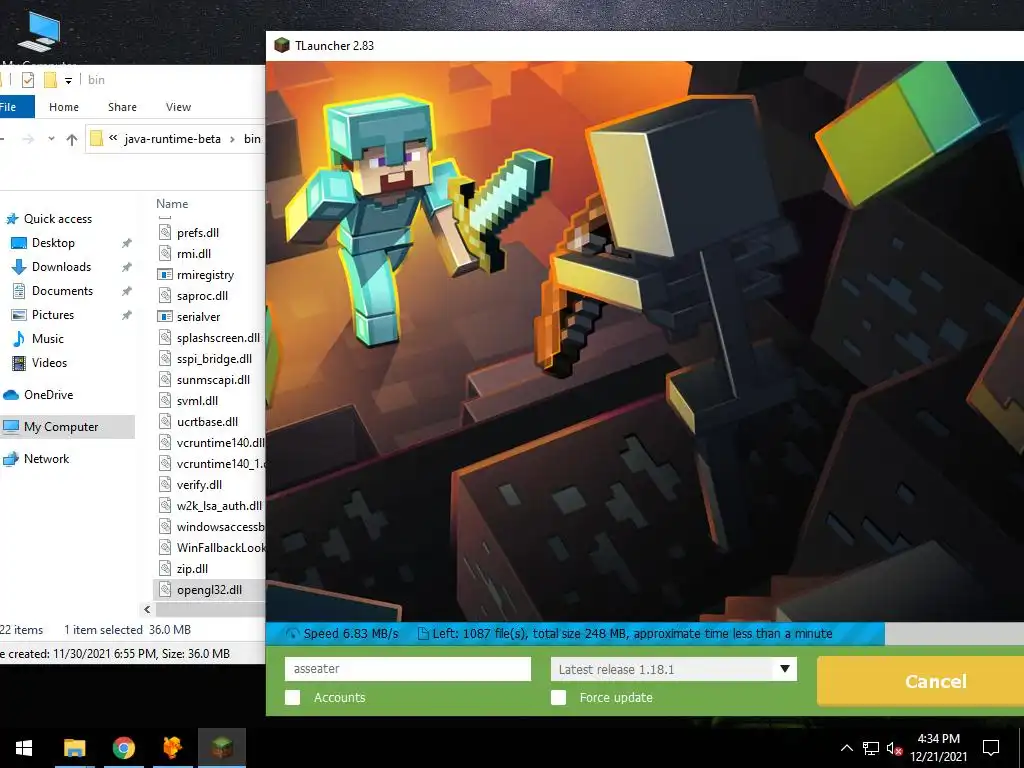Select the file sspi_bridge.dll

point(214,359)
